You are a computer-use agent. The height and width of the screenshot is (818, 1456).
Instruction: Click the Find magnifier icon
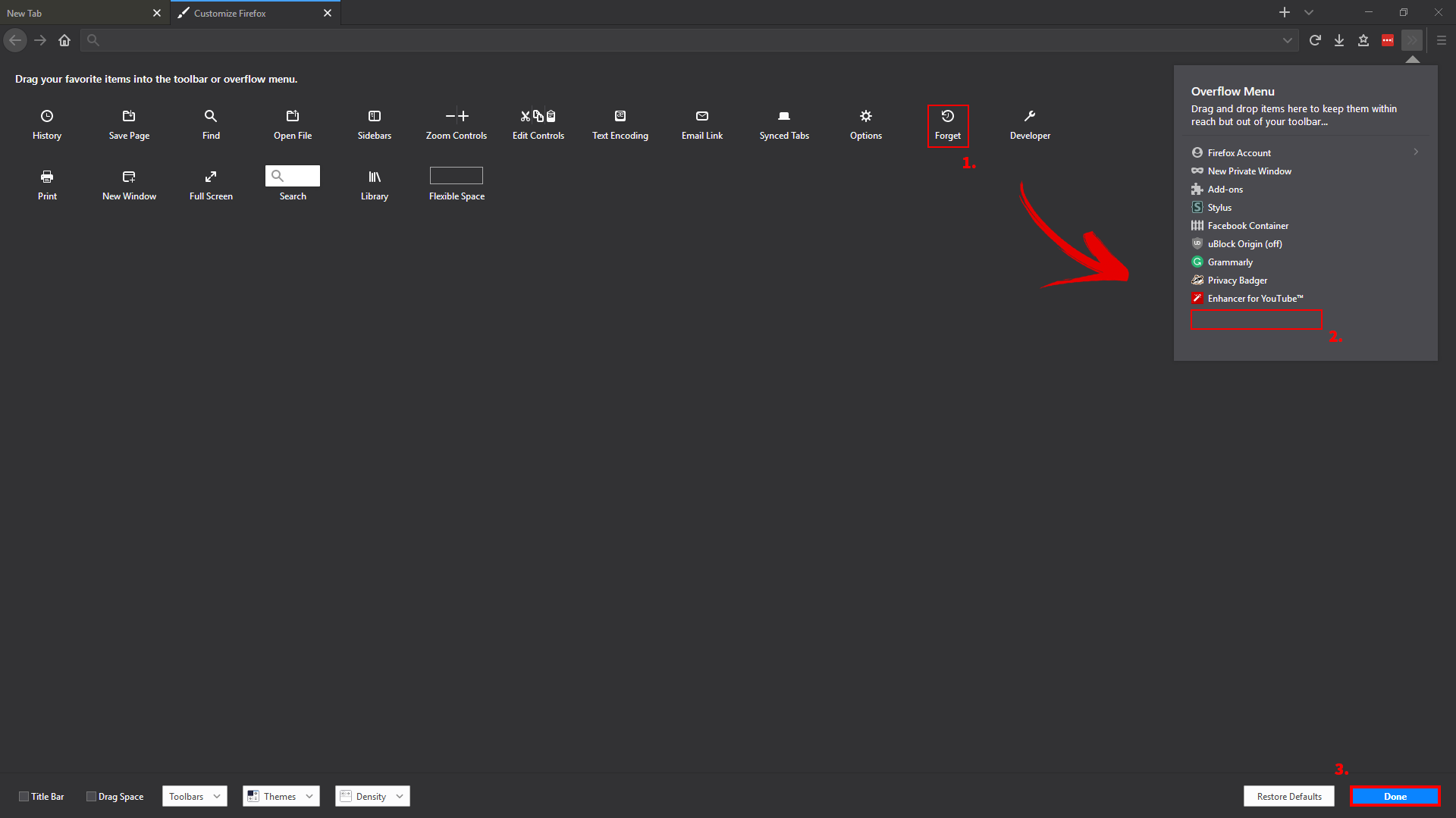coord(211,116)
